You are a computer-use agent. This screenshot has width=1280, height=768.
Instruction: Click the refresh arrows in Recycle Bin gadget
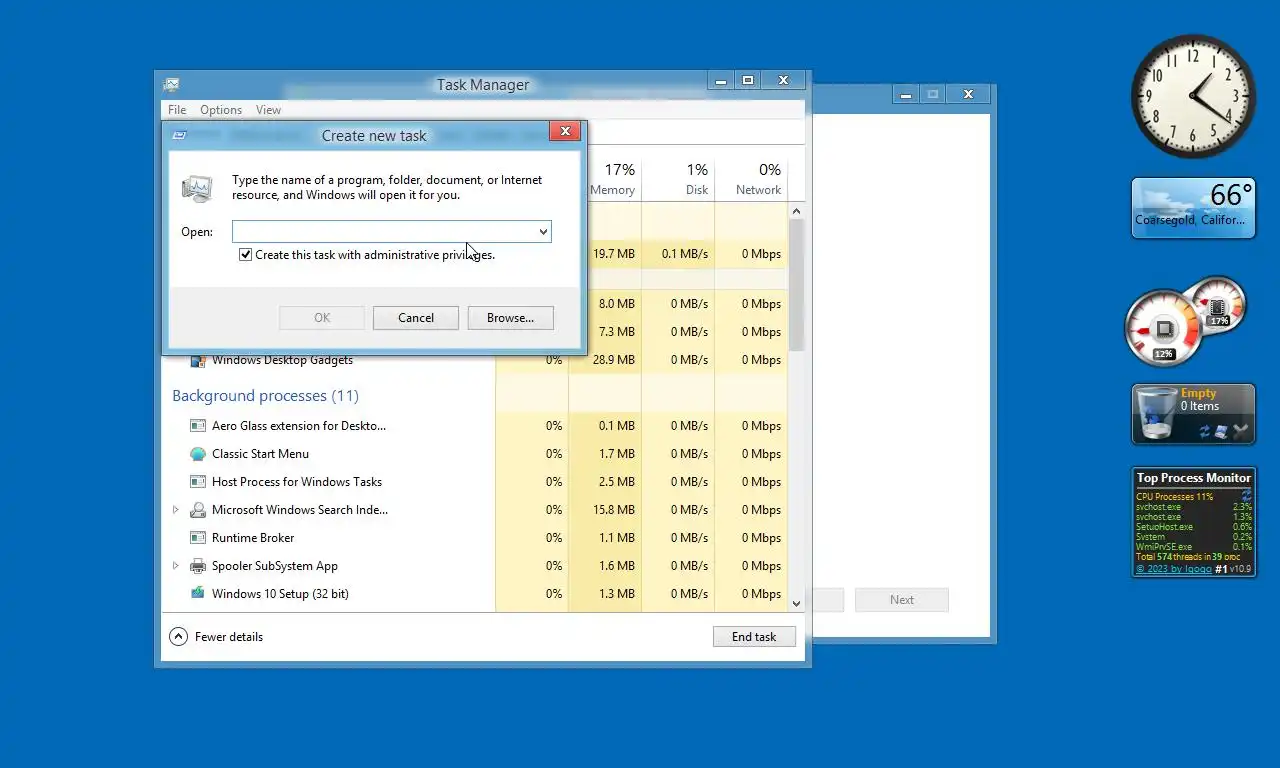pos(1205,432)
